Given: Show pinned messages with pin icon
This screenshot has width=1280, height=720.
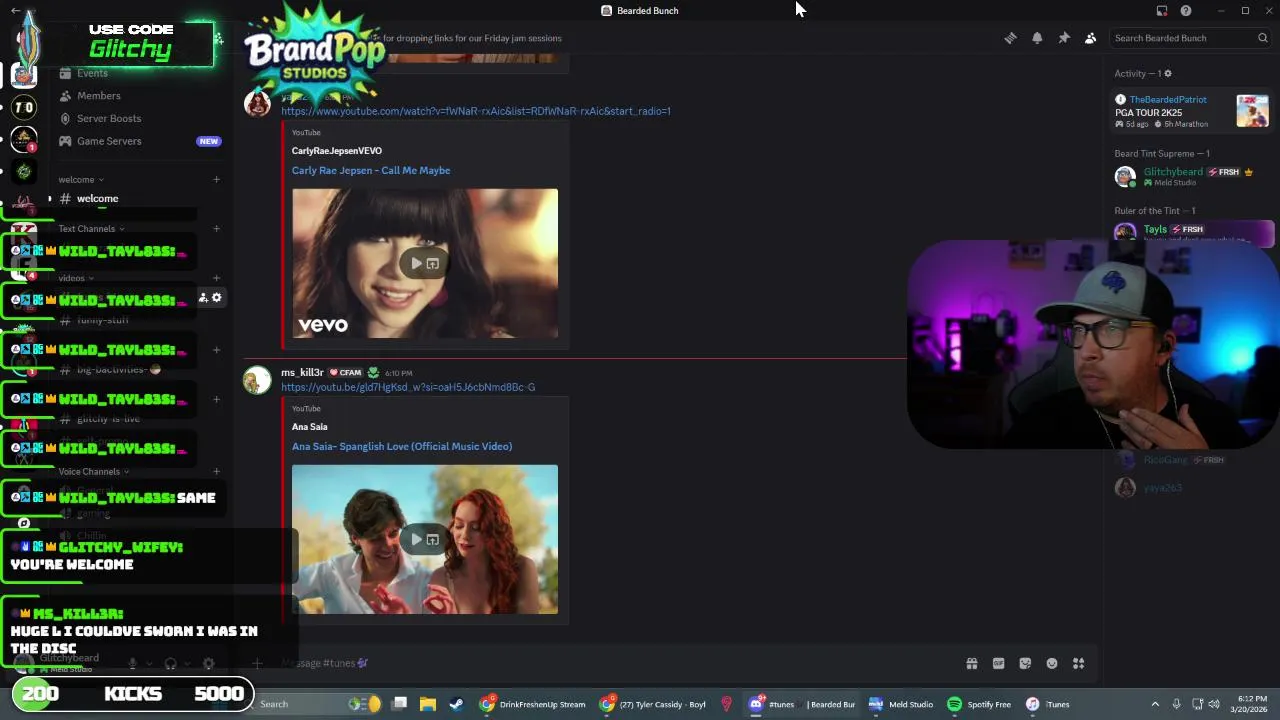Looking at the screenshot, I should 1064,38.
